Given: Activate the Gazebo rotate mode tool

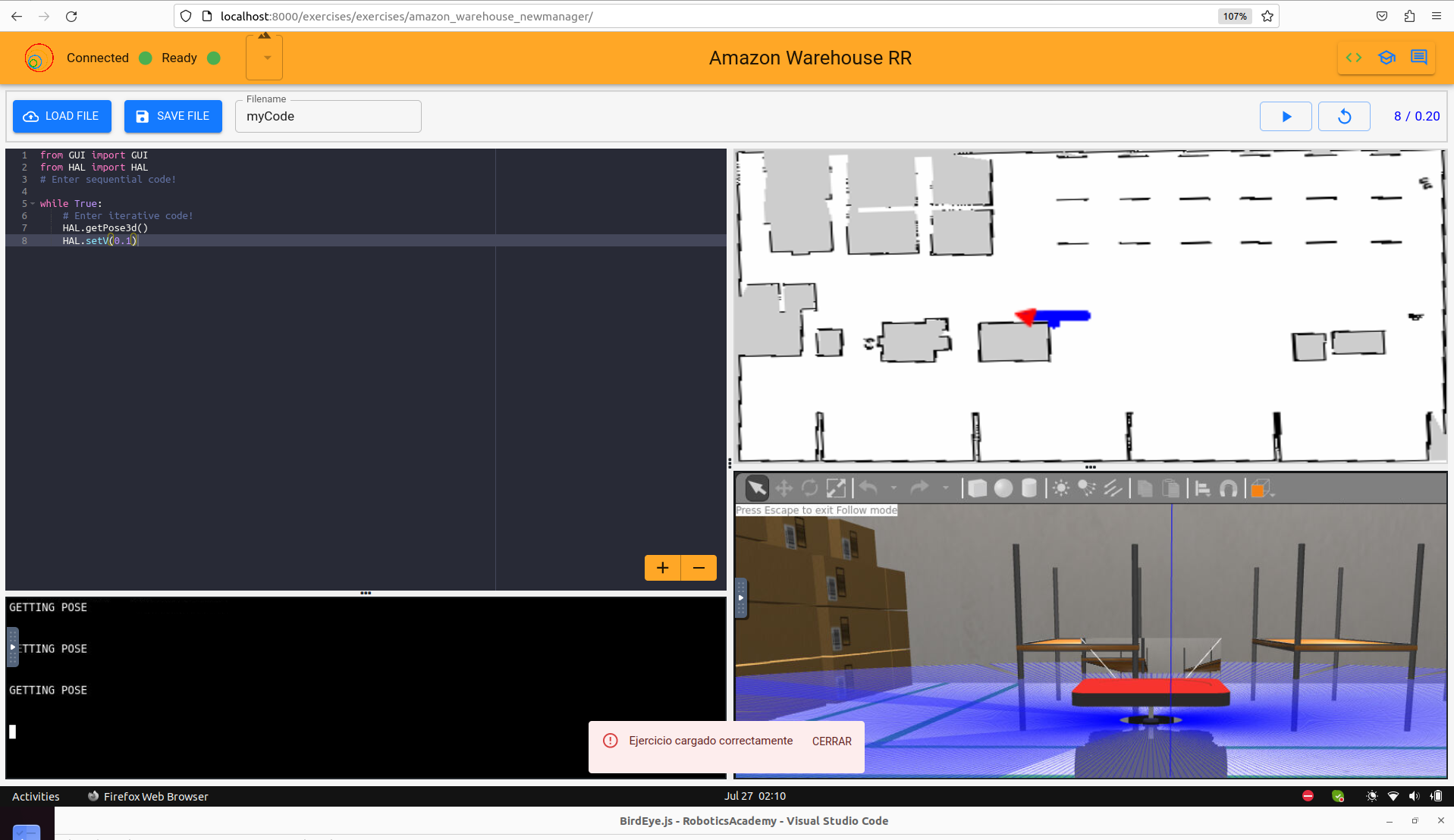Looking at the screenshot, I should point(809,488).
